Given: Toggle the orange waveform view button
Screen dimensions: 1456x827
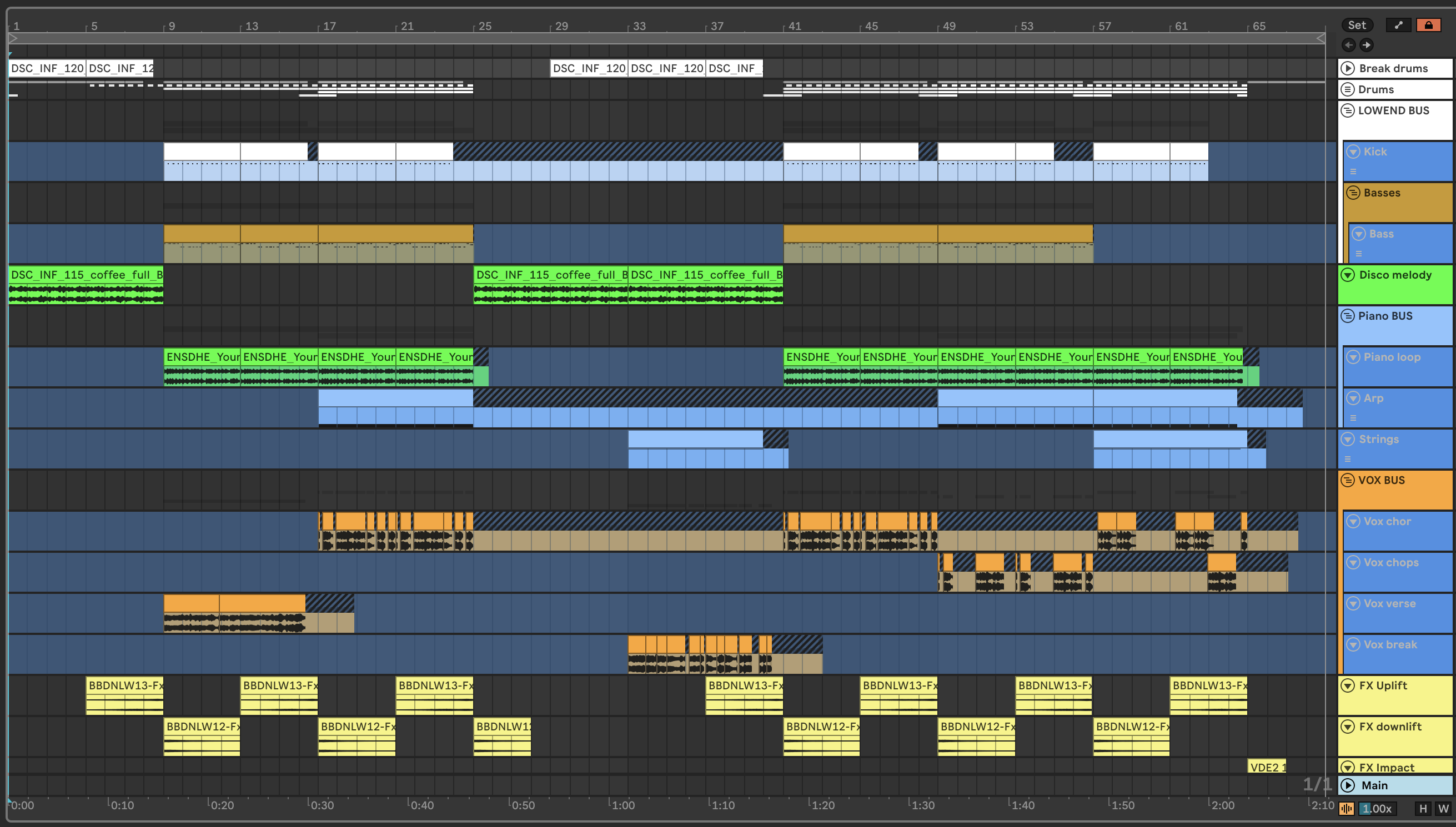Looking at the screenshot, I should (1346, 809).
